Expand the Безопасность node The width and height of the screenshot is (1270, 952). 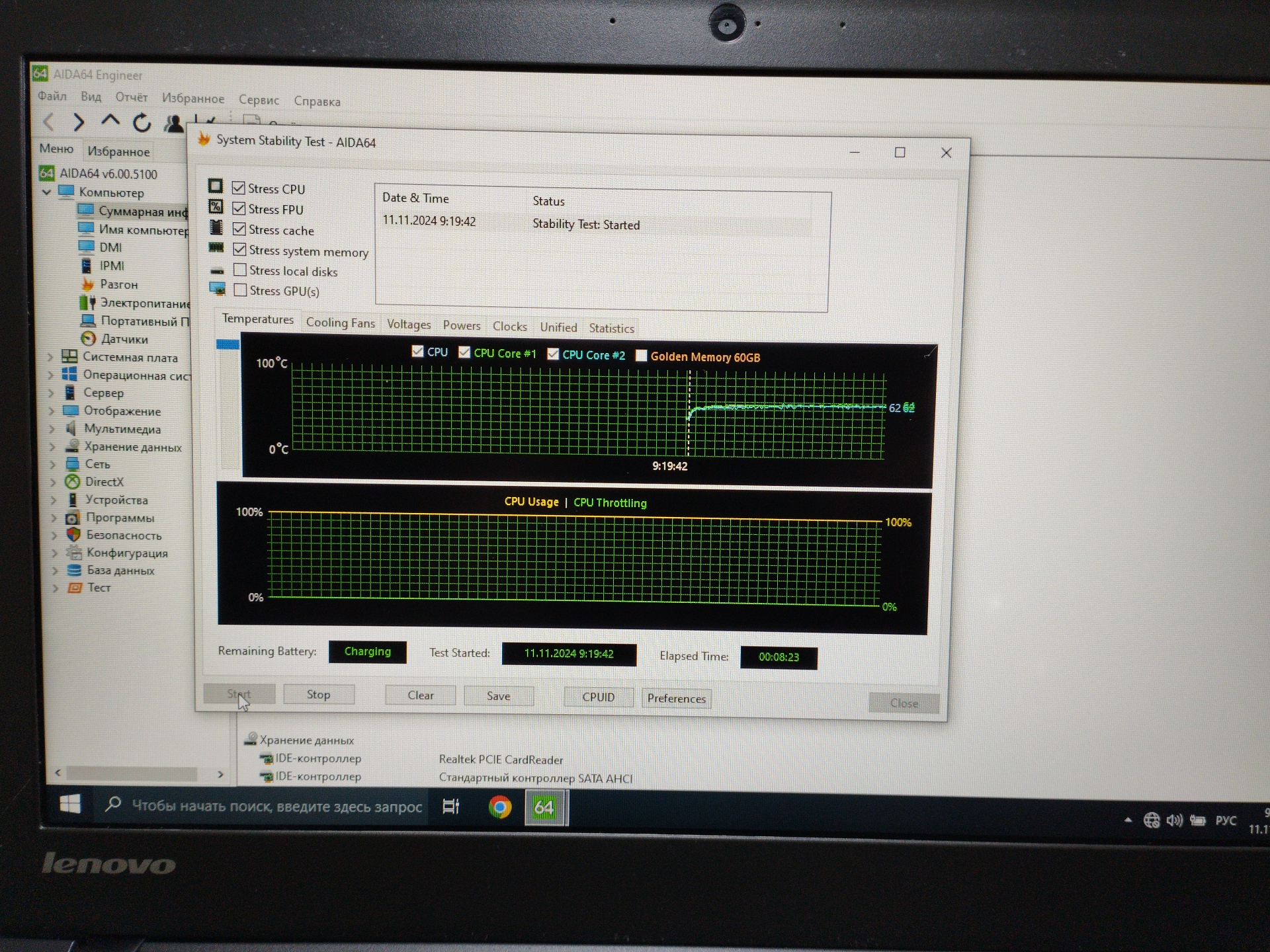click(54, 535)
